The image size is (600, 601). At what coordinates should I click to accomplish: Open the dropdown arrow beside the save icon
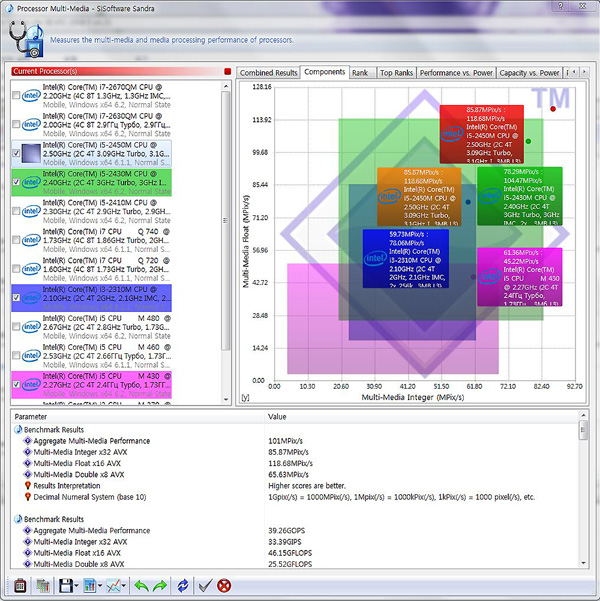tap(77, 586)
